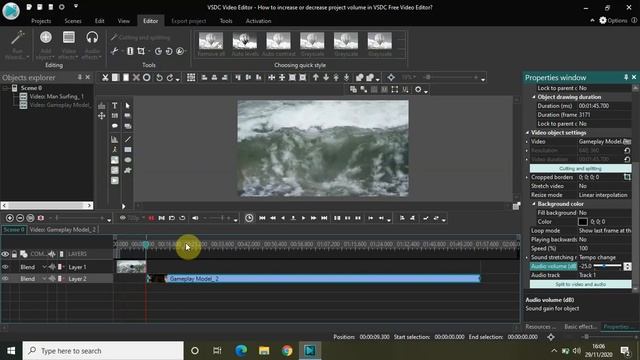Click the black Color swatch in Properties
Image resolution: width=640 pixels, height=360 pixels.
click(x=583, y=222)
